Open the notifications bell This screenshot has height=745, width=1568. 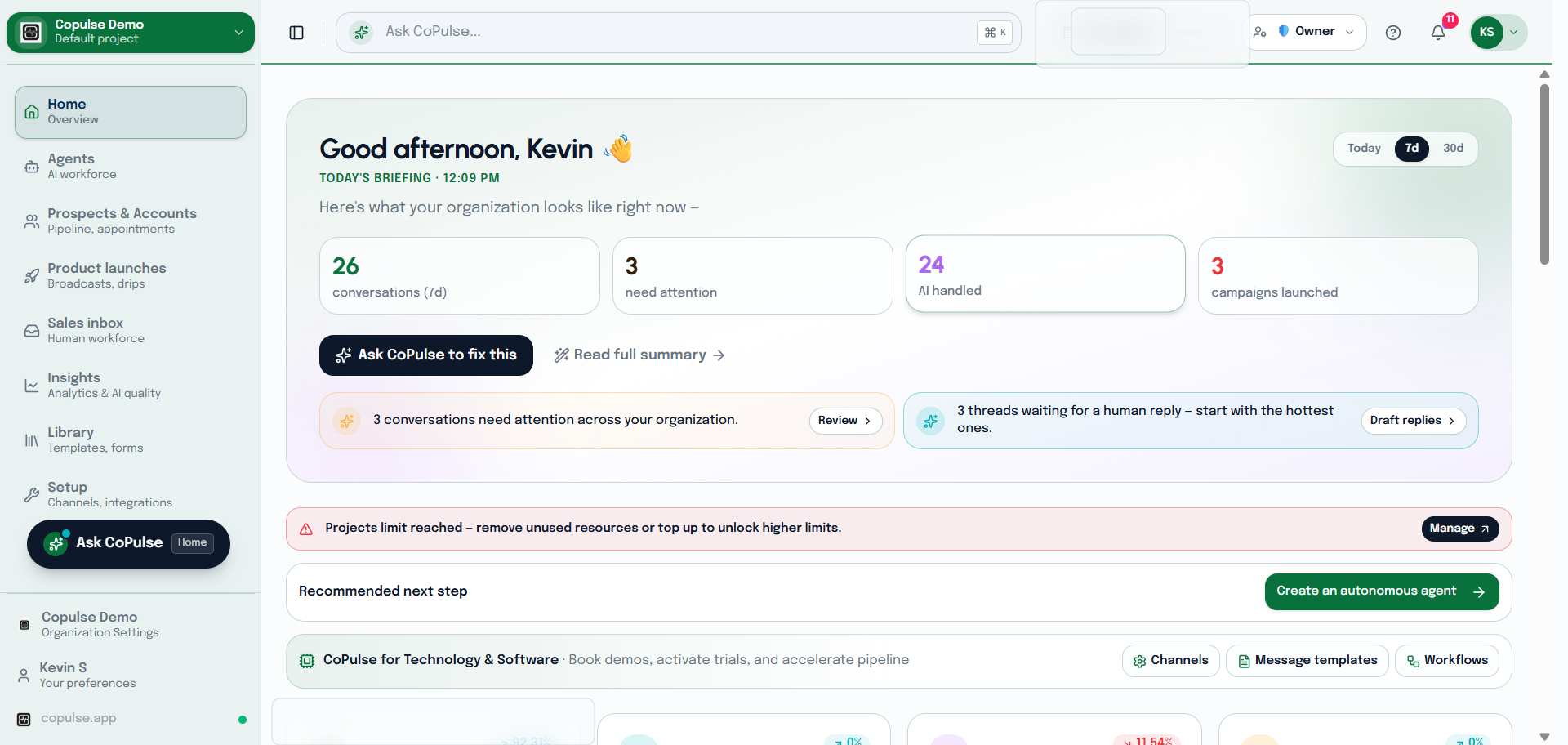tap(1438, 33)
